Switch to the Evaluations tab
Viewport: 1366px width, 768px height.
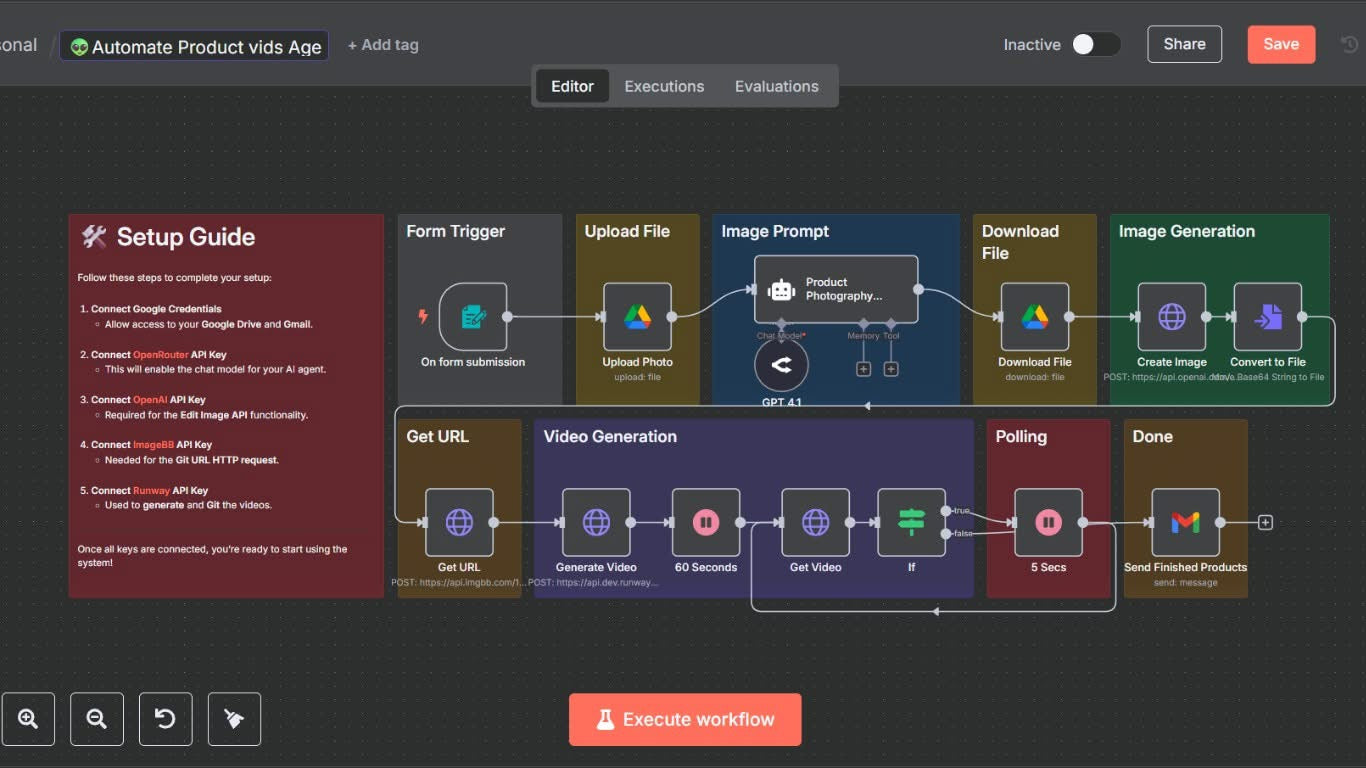click(x=777, y=86)
